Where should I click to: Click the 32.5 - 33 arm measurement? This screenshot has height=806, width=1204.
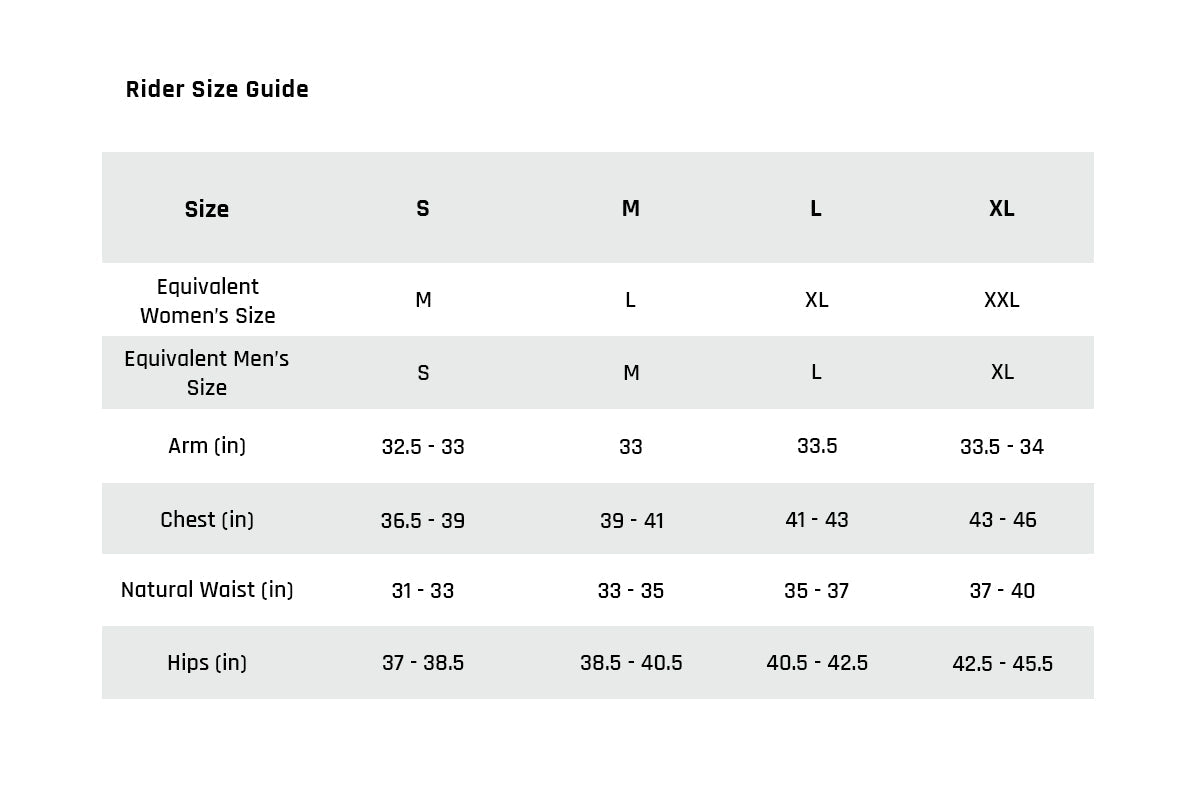tap(423, 447)
